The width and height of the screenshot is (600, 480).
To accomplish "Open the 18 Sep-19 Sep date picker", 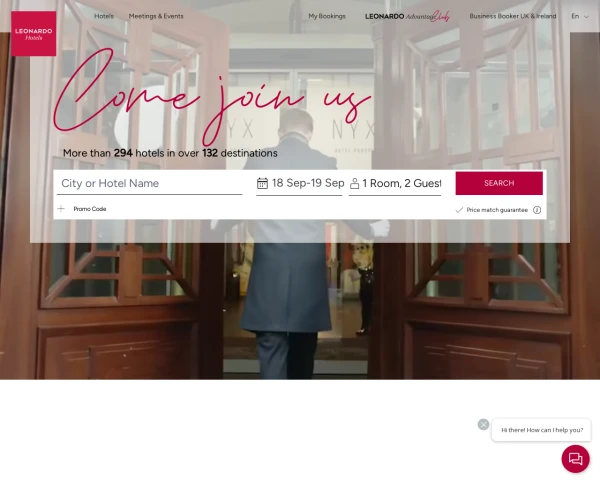I will pos(299,183).
